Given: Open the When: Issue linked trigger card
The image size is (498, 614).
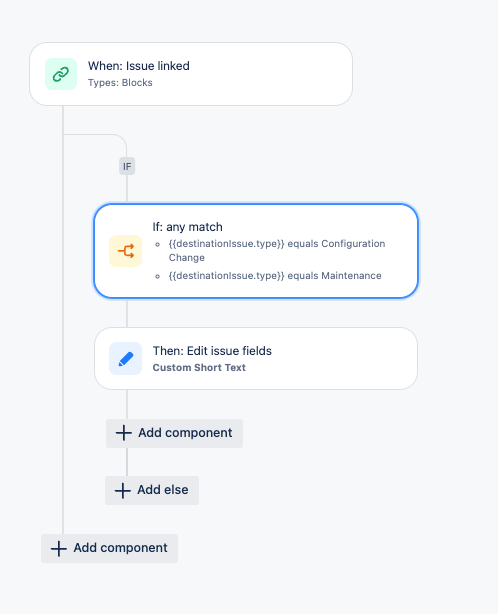Looking at the screenshot, I should coord(191,74).
